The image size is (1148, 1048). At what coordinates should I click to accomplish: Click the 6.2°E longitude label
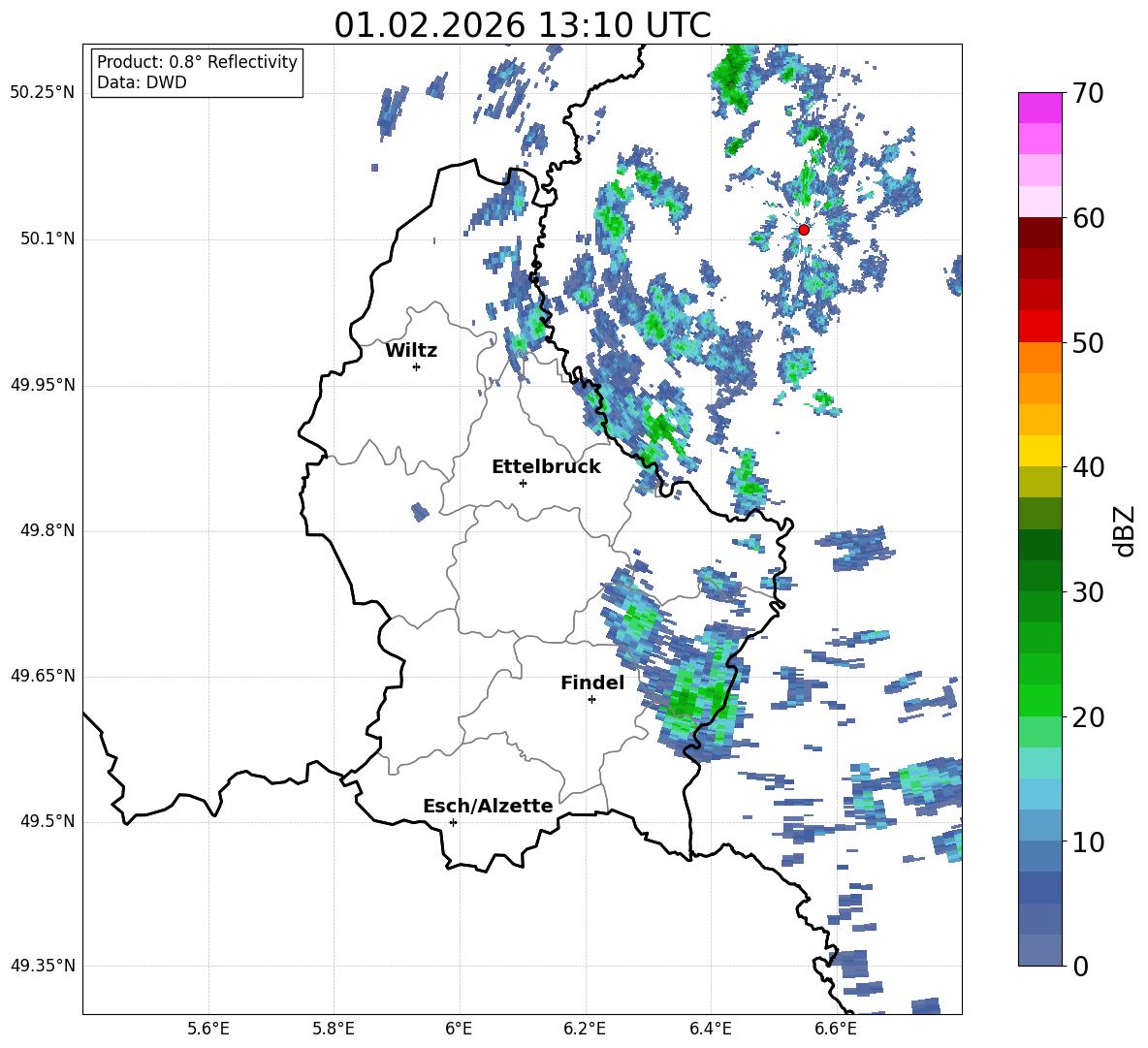click(x=585, y=1029)
